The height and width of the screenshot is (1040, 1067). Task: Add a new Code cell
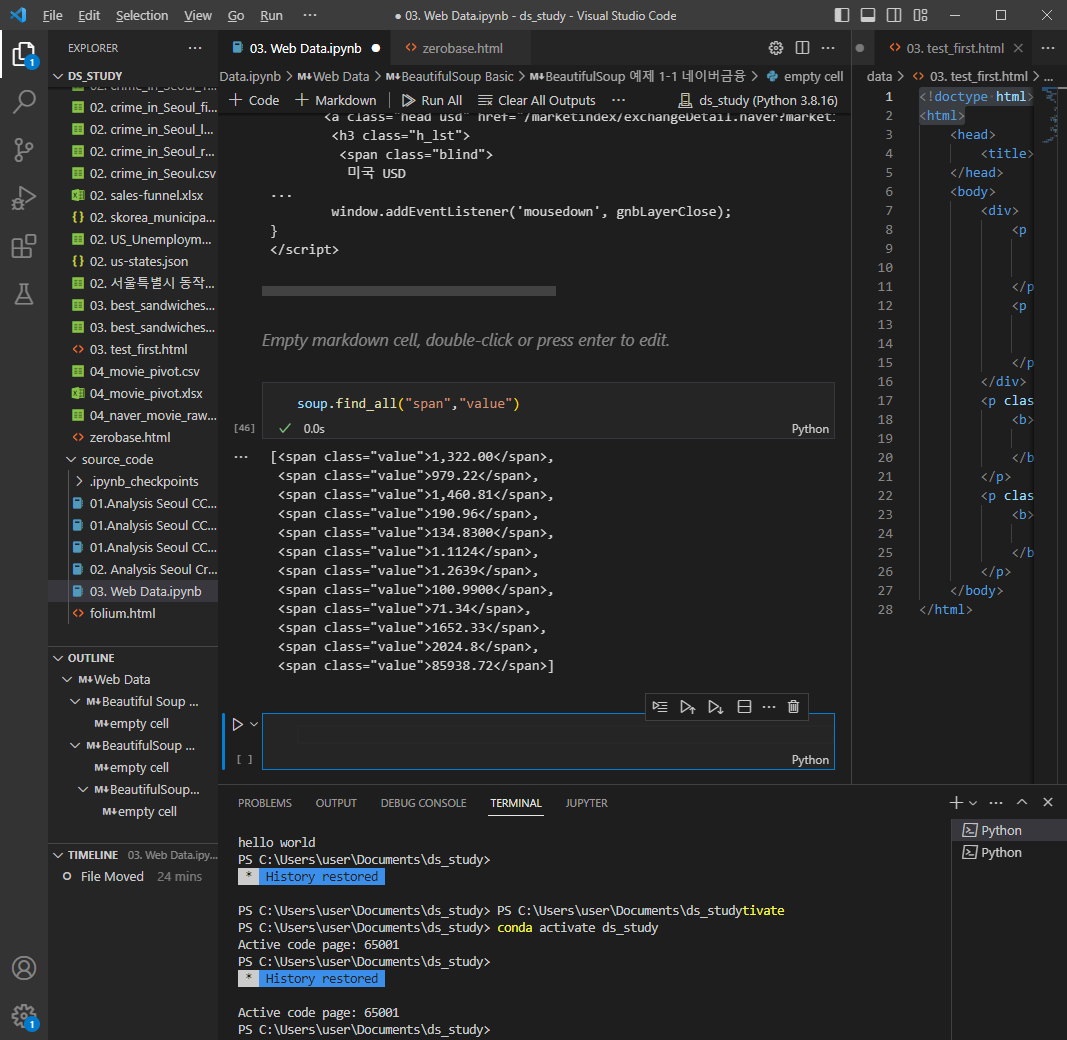(x=255, y=100)
